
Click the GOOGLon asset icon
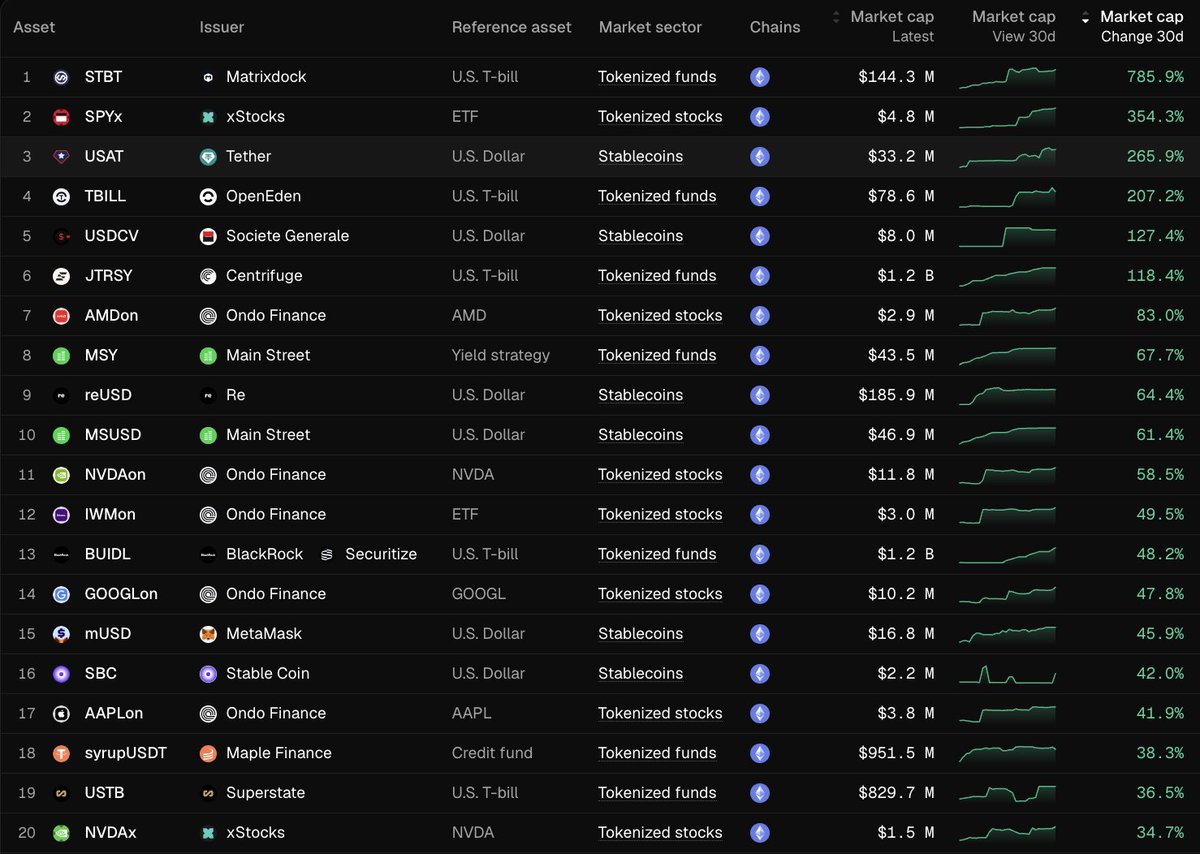pyautogui.click(x=61, y=594)
